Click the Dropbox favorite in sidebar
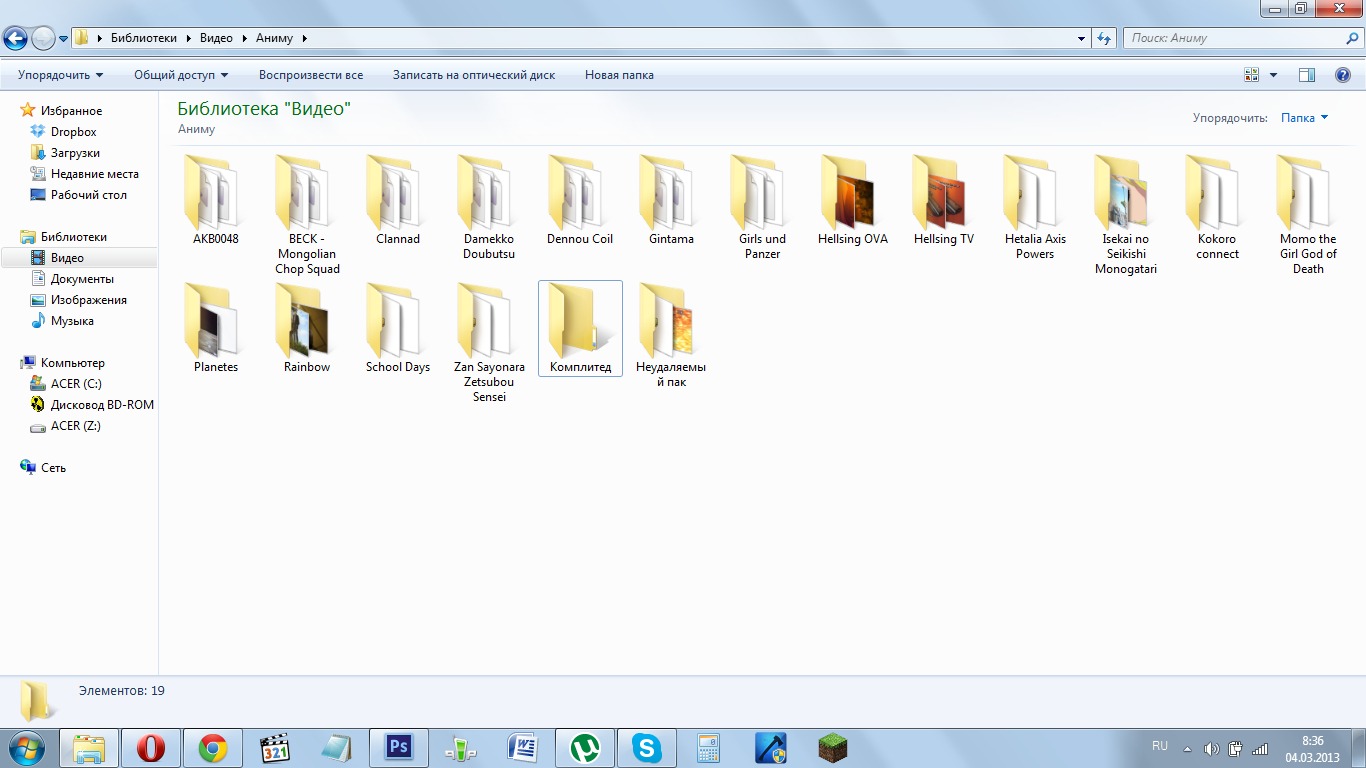 coord(73,132)
